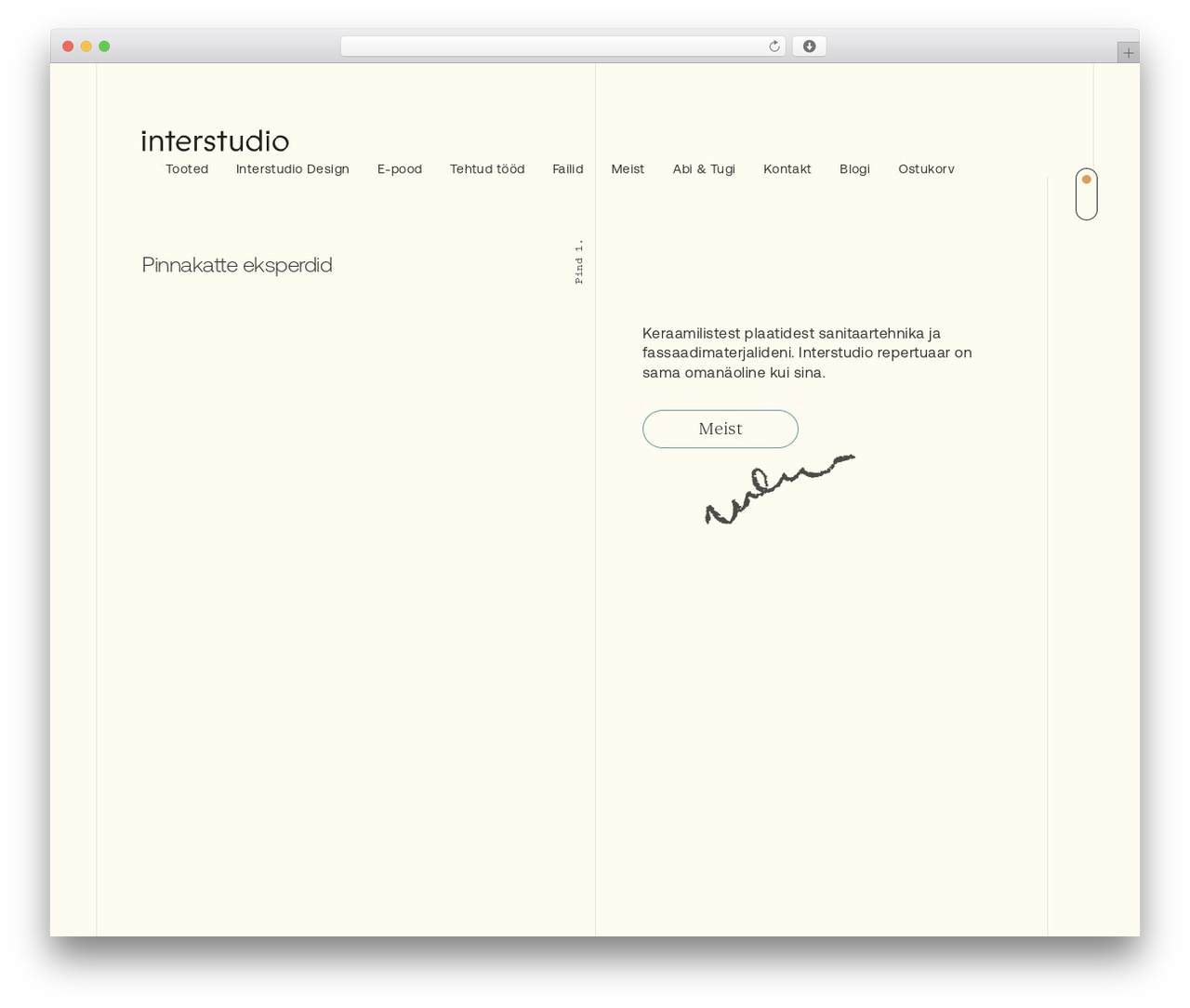Click the Keraamilistest plaatidest paragraph

807,352
